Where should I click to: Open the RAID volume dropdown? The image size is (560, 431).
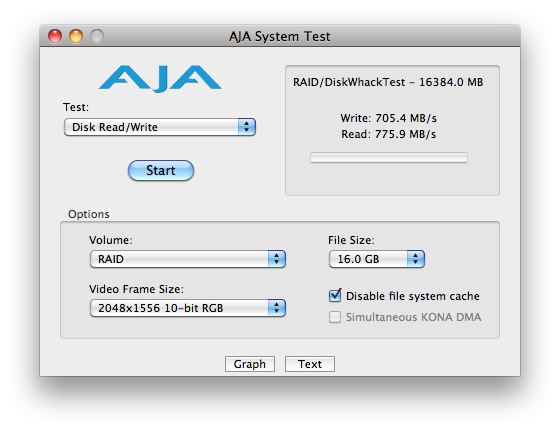point(188,259)
